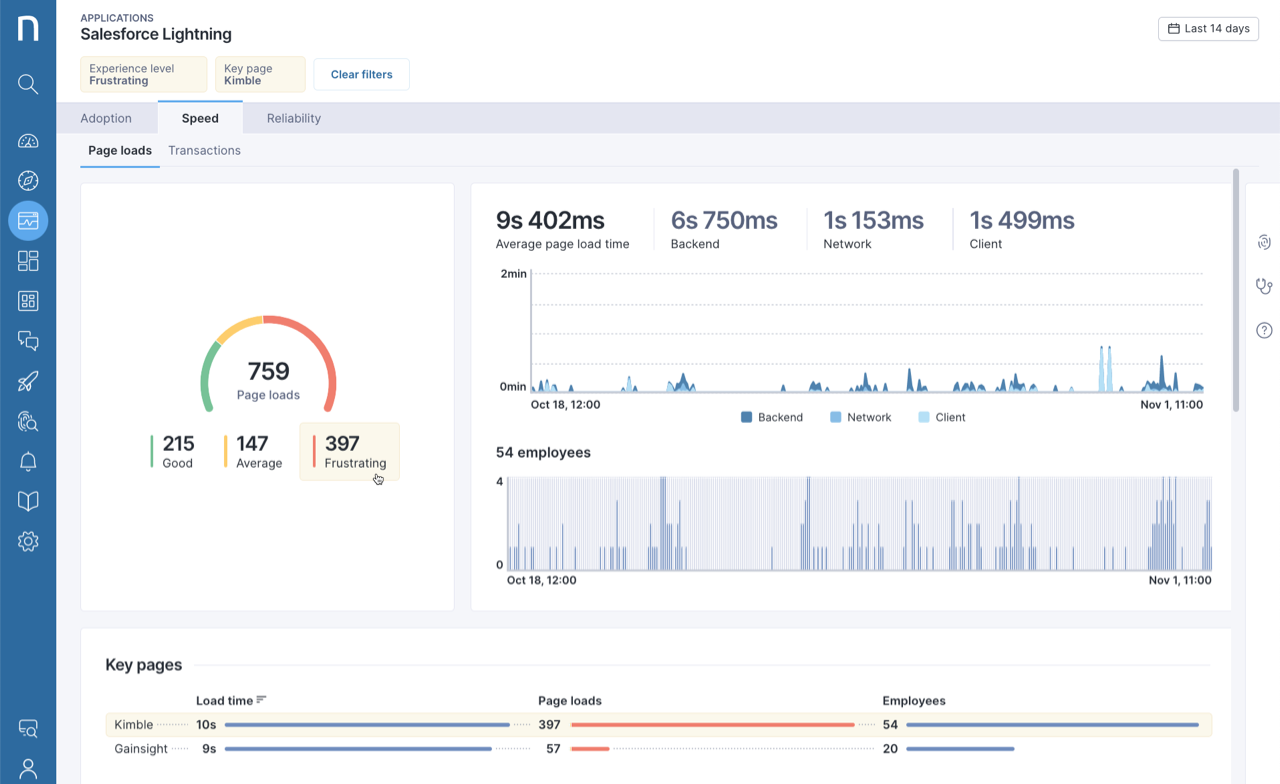
Task: Open the search magnifier in sidebar
Action: [28, 84]
